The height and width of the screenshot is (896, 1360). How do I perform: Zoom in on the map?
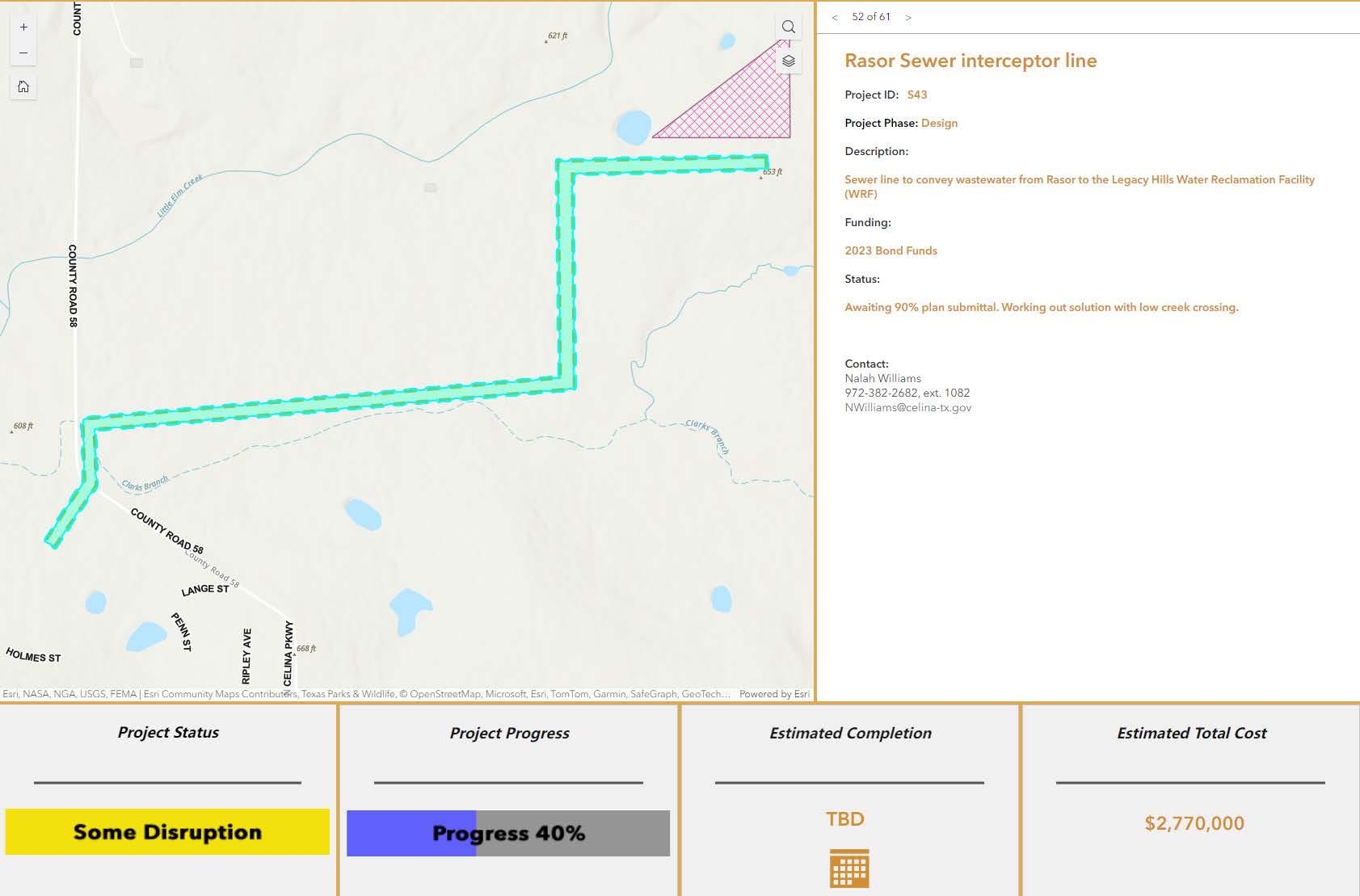tap(23, 27)
